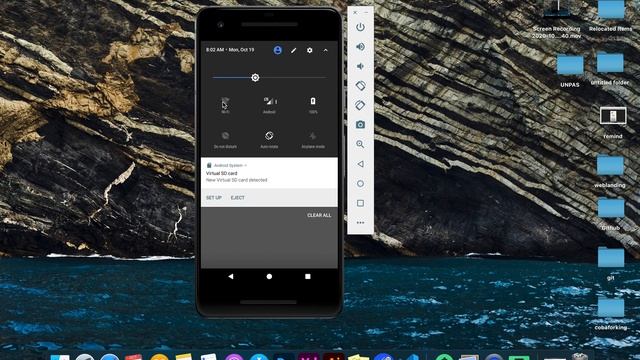Viewport: 640px width, 360px height.
Task: Open Android settings via gear icon
Action: [309, 50]
